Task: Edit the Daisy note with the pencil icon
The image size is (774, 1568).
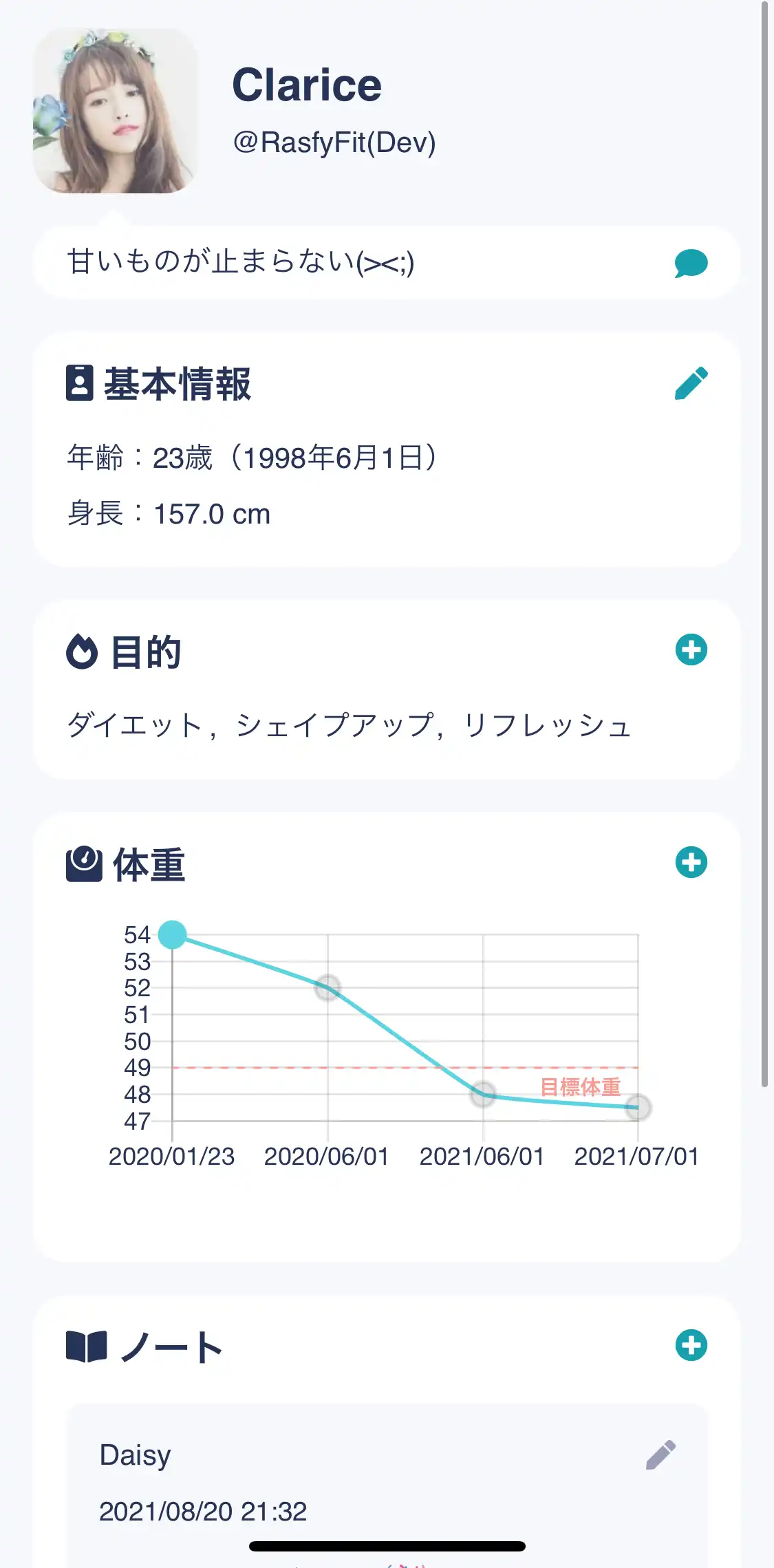Action: click(x=661, y=1454)
